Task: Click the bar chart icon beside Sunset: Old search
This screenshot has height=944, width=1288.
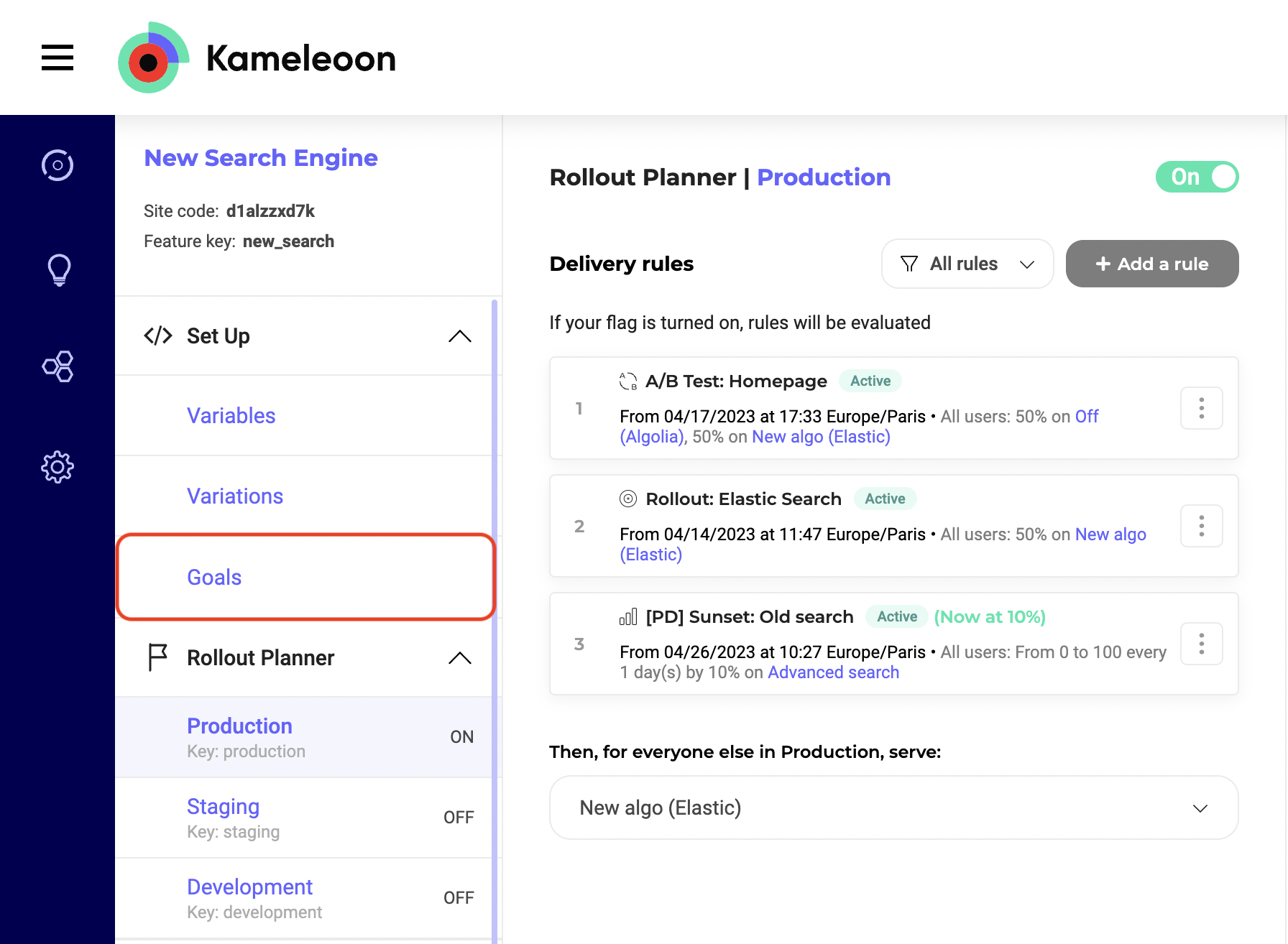Action: coord(628,616)
